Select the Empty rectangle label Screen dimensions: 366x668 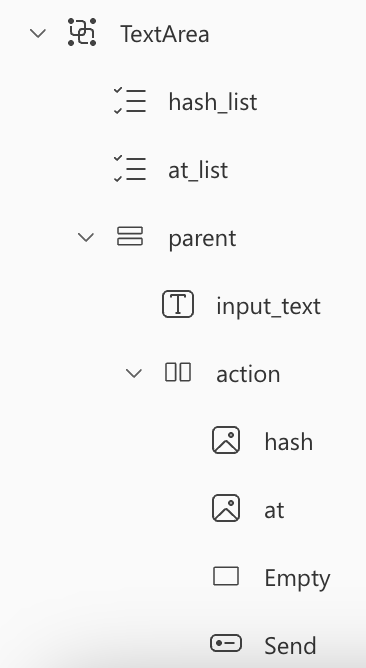coord(297,579)
